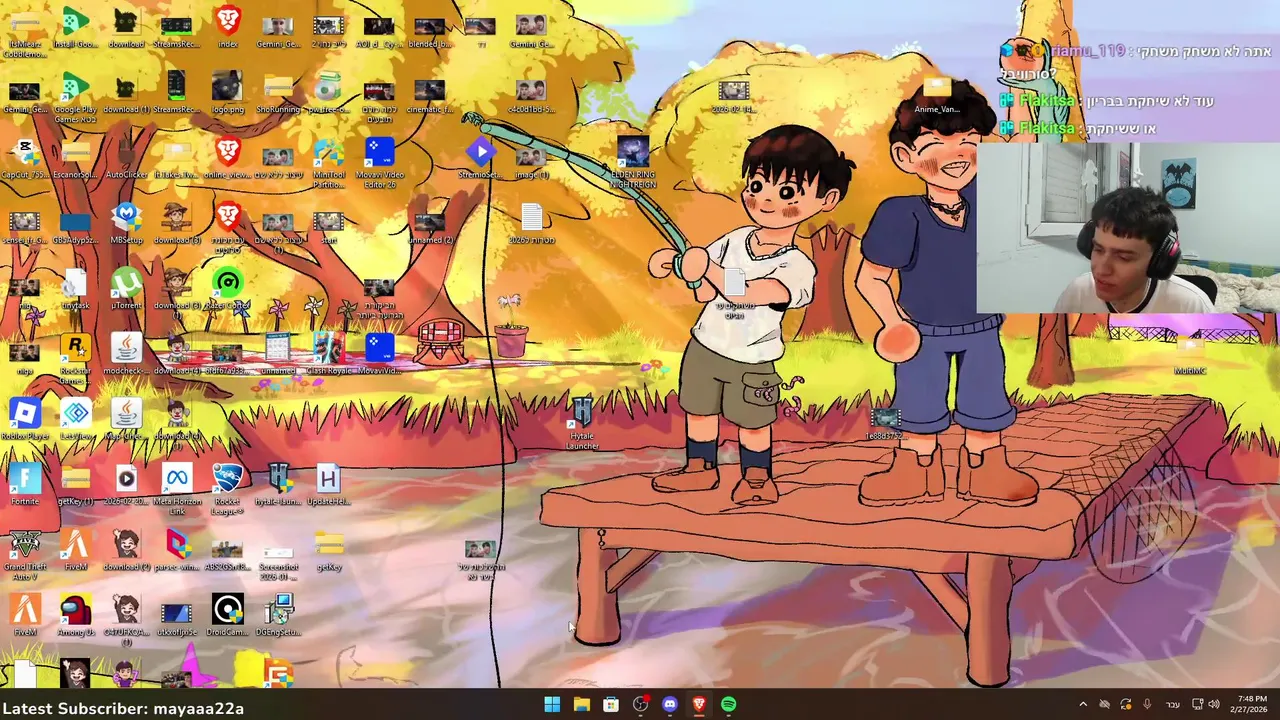This screenshot has height=720, width=1280.
Task: Select the parsec-windows installer icon
Action: coord(177,550)
